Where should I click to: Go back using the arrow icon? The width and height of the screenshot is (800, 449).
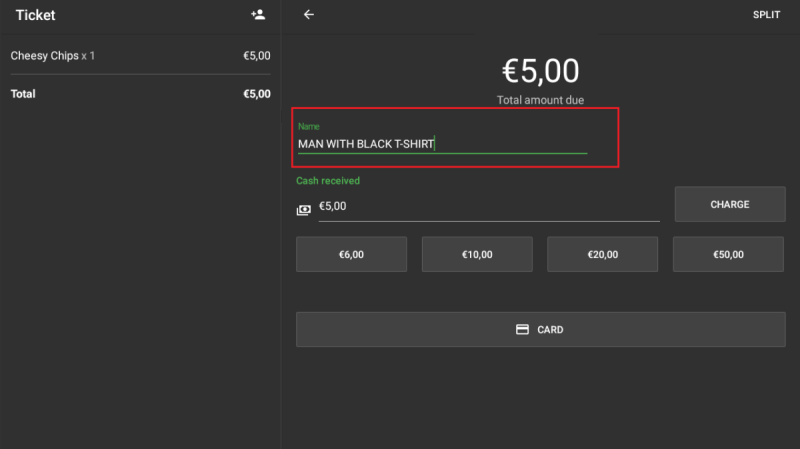(309, 15)
